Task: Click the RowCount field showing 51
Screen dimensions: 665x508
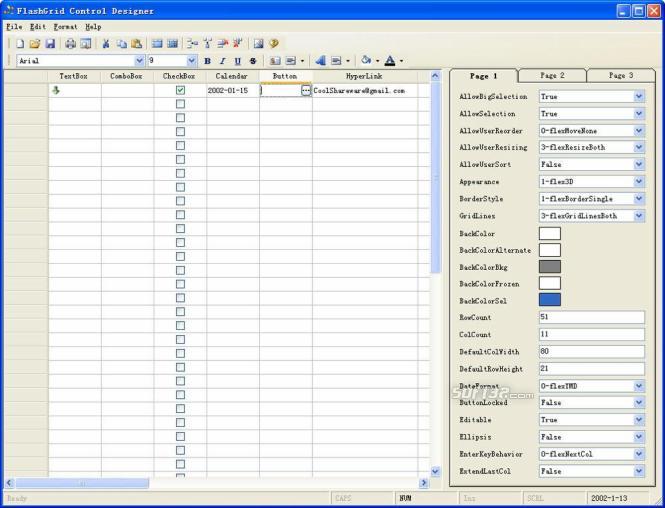Action: point(592,317)
